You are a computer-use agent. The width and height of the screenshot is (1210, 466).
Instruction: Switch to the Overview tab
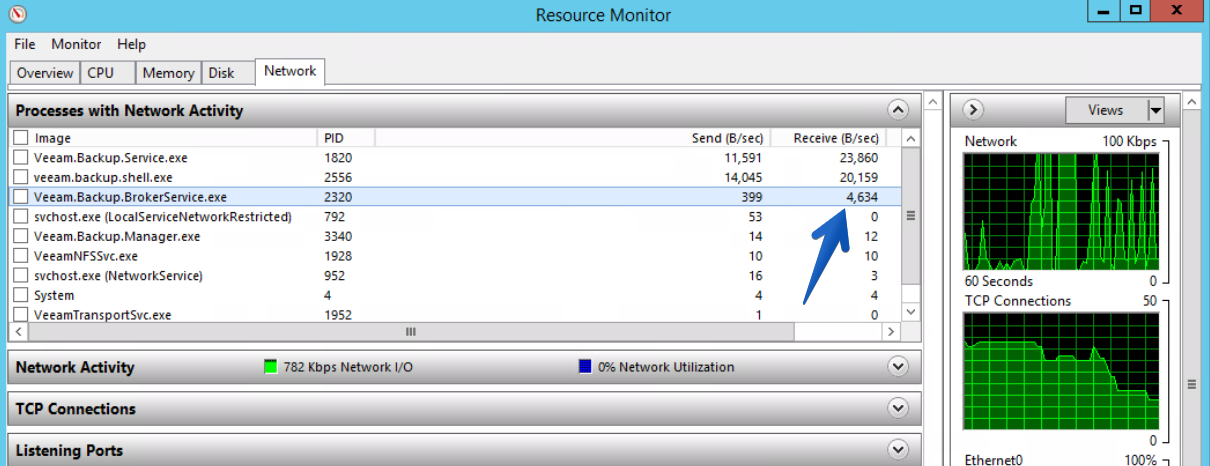[x=45, y=73]
